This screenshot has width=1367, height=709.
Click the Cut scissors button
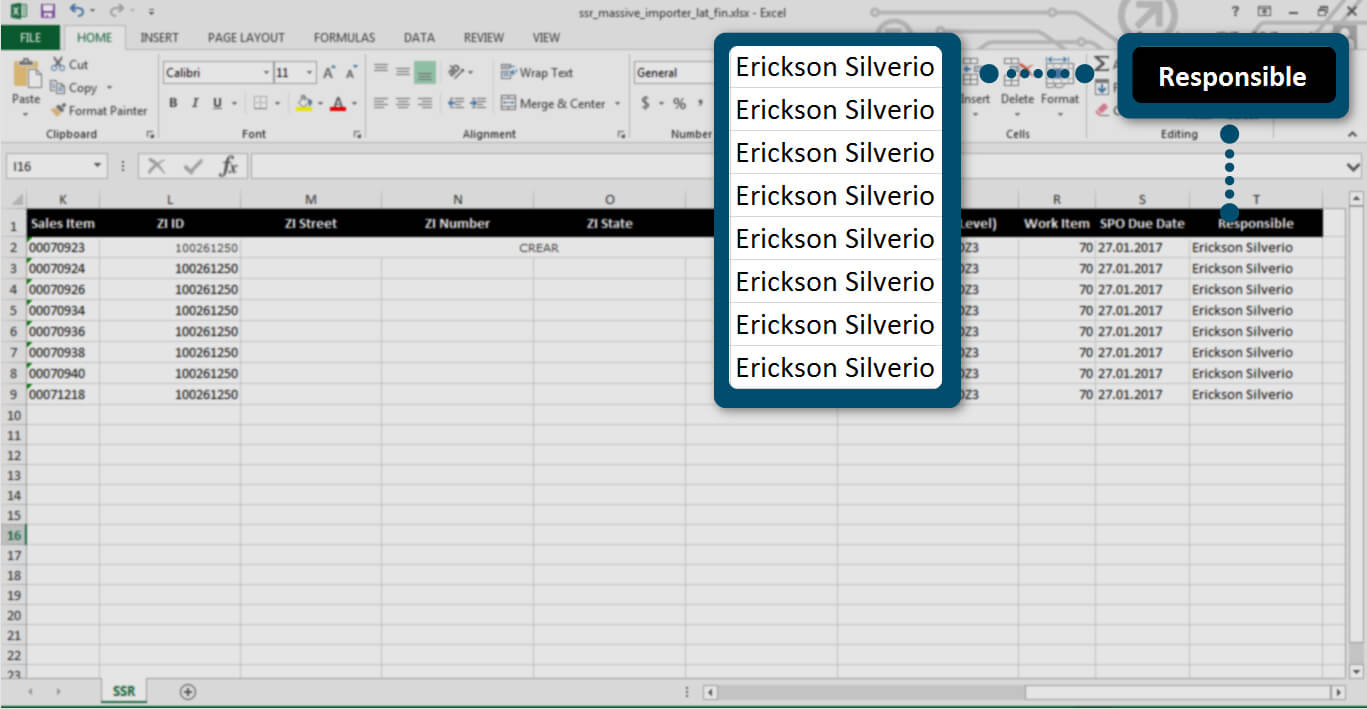click(x=70, y=64)
